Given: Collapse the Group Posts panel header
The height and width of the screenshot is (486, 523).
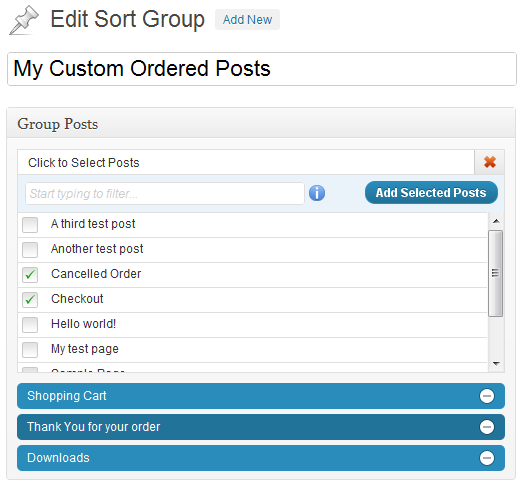Looking at the screenshot, I should [261, 123].
